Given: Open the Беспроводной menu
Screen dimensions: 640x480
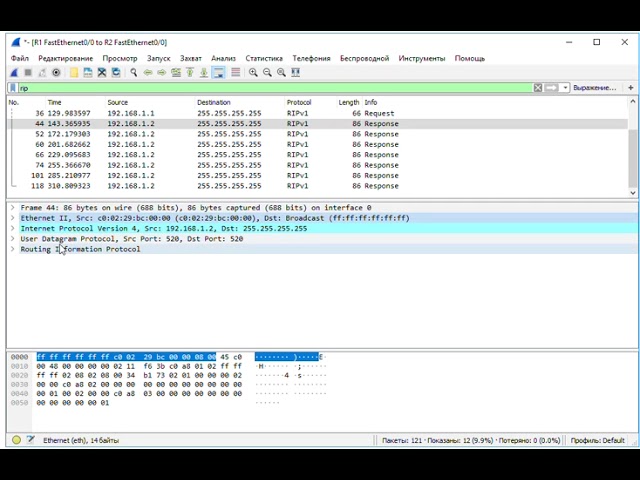Looking at the screenshot, I should (x=364, y=58).
